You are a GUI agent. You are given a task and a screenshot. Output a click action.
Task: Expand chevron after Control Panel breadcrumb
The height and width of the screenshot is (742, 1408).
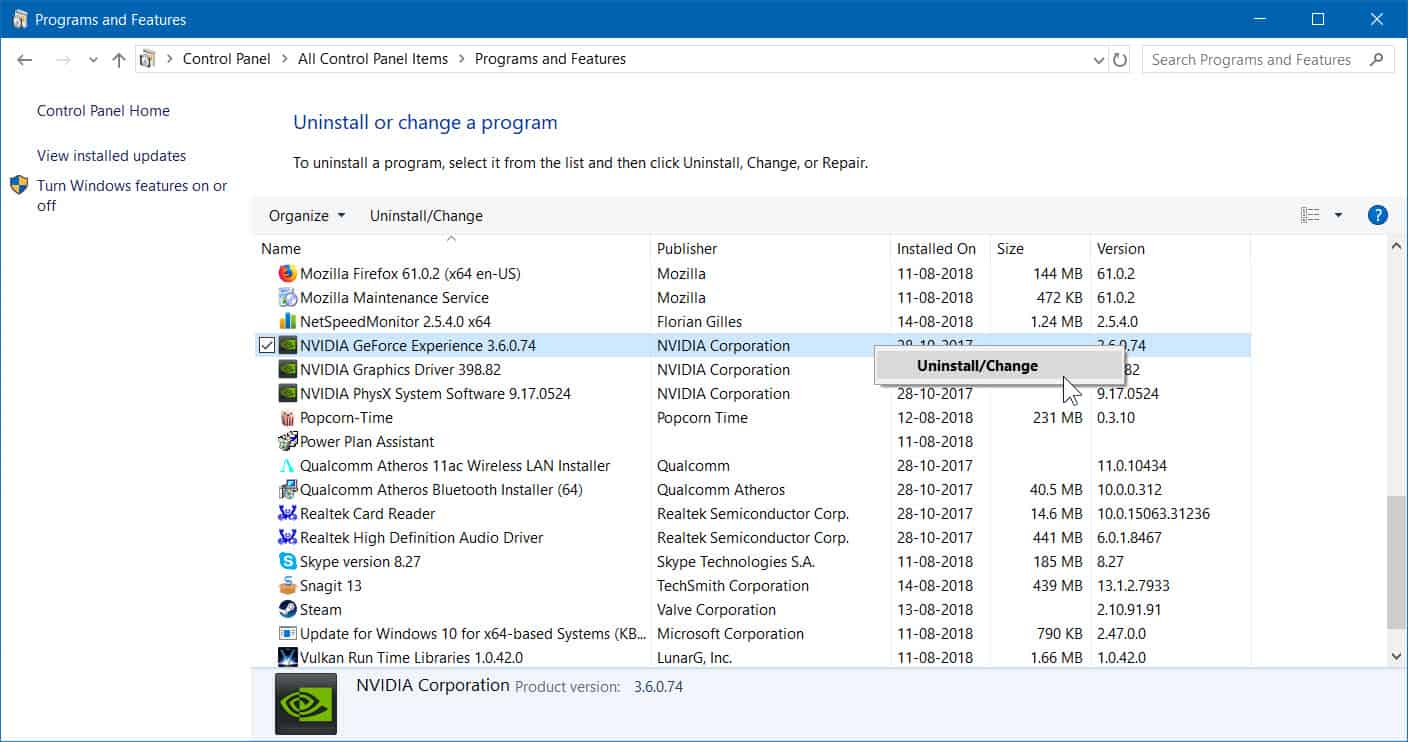284,59
